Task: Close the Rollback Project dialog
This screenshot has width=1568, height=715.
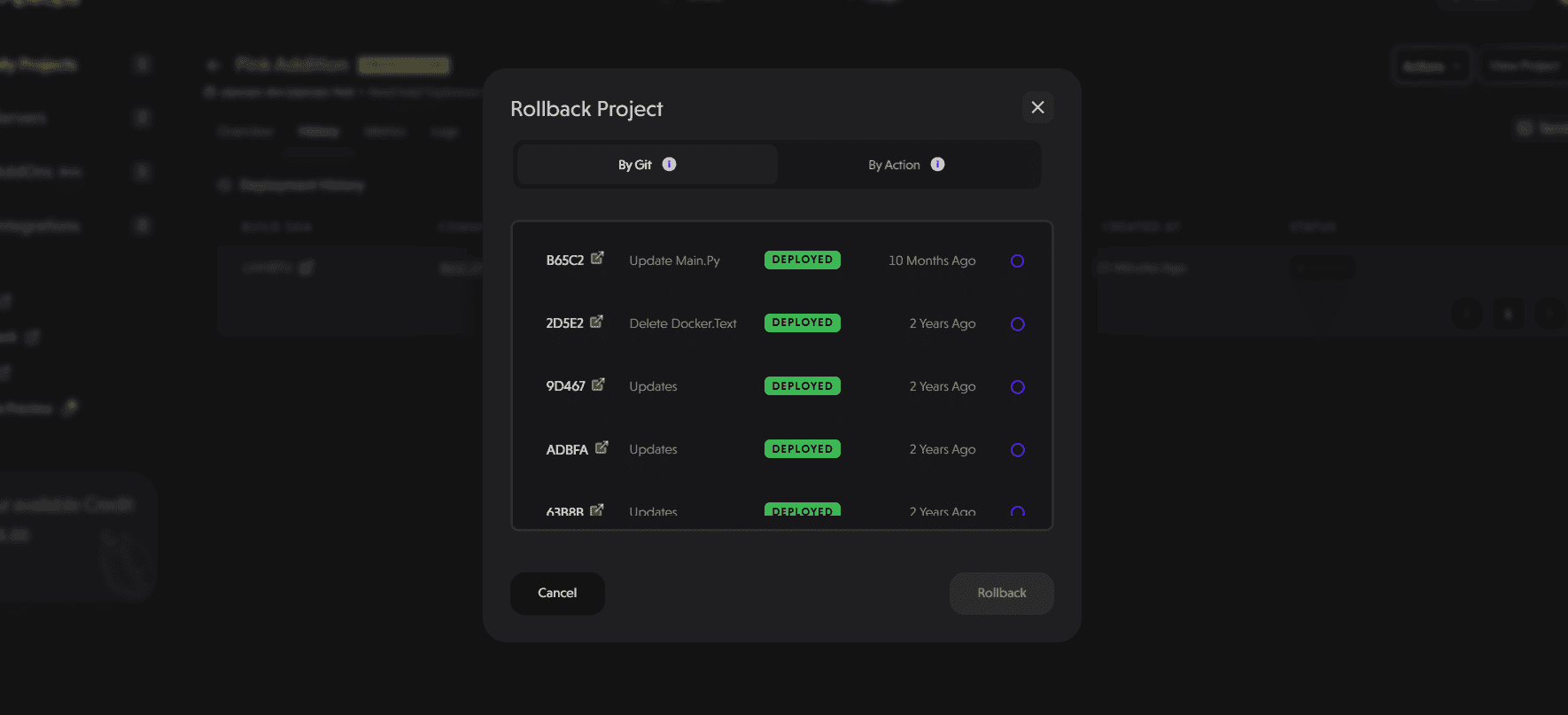Action: 1037,107
